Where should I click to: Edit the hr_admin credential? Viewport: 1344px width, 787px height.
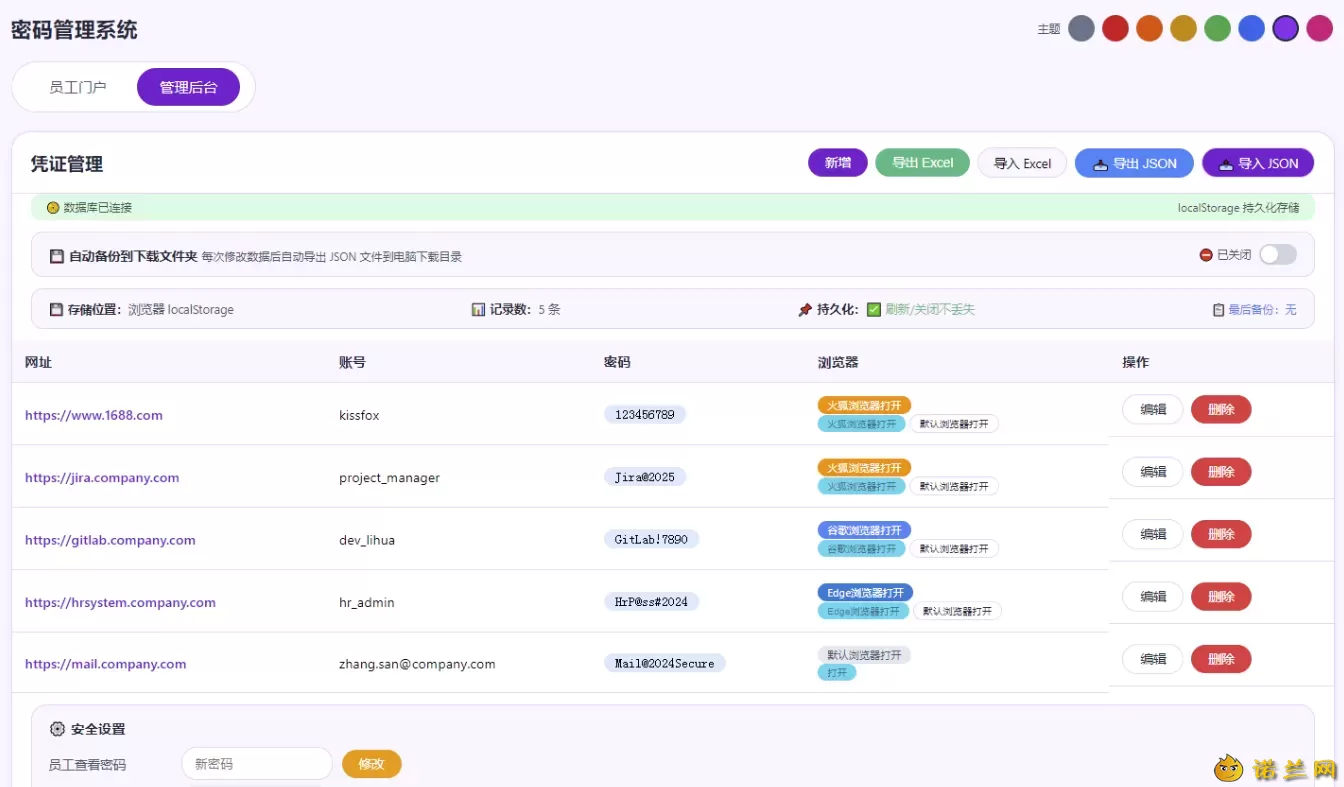(x=1153, y=597)
